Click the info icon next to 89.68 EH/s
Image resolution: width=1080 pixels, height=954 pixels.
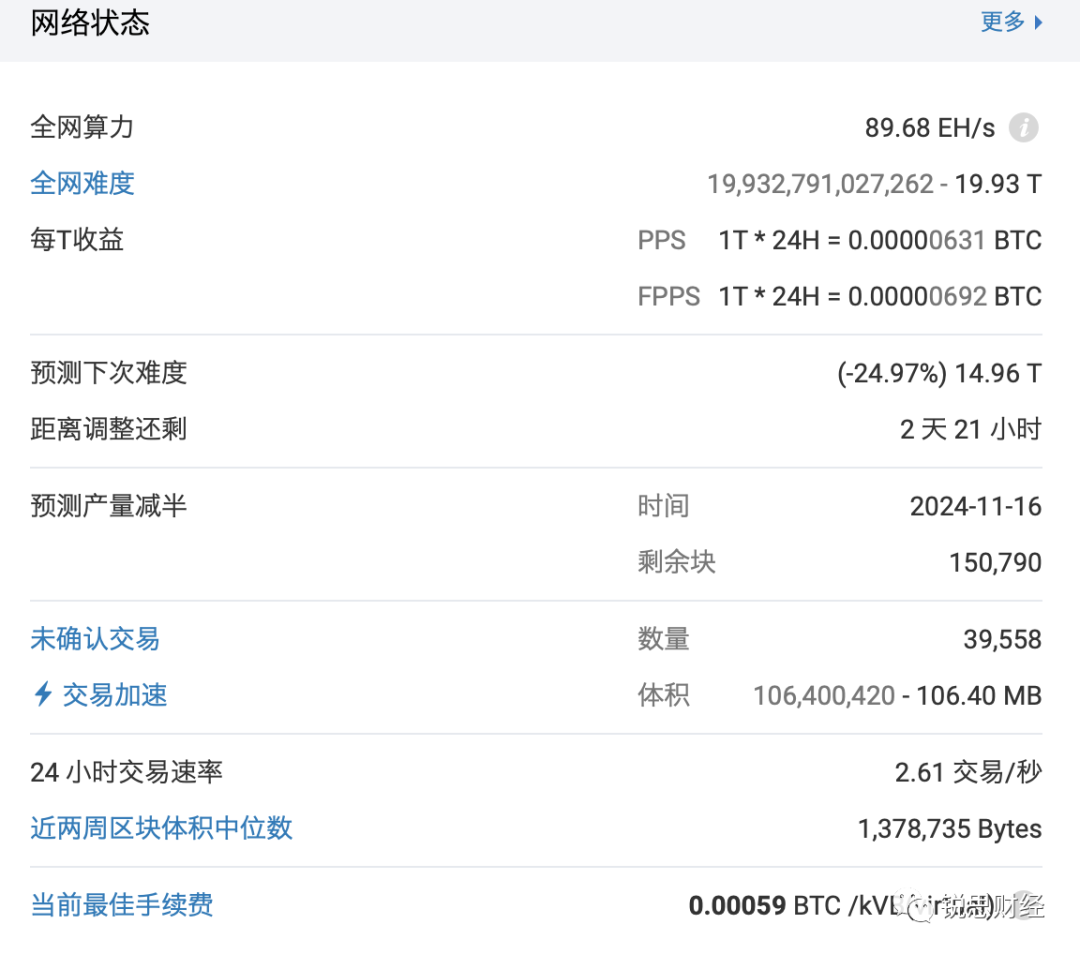point(1024,127)
